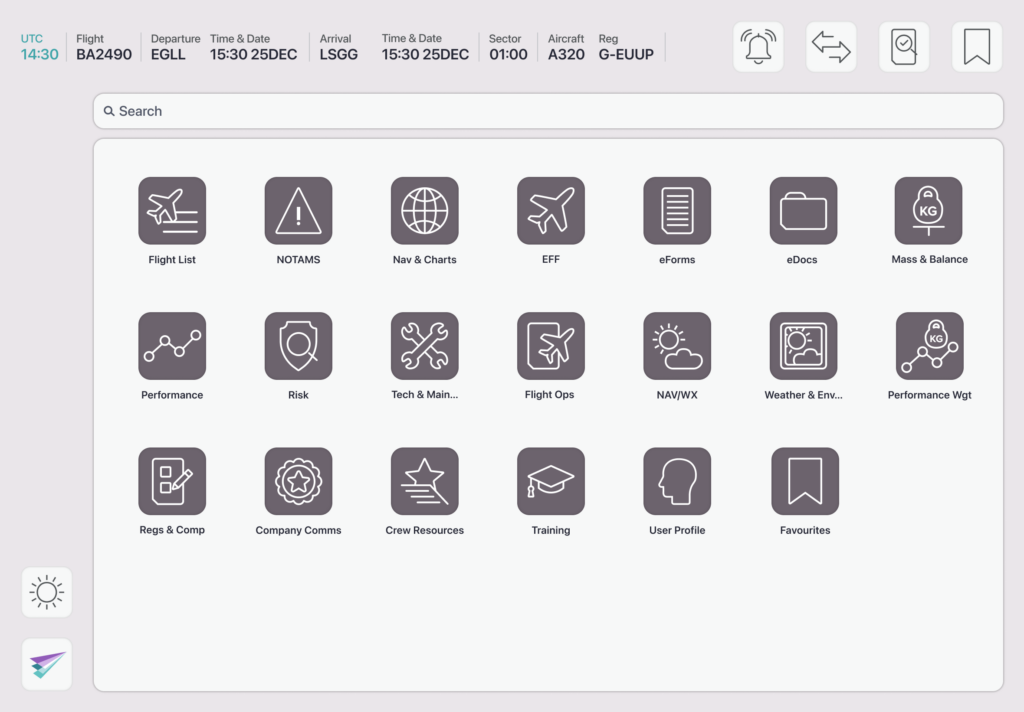Open the EFF airplane icon
Image resolution: width=1024 pixels, height=712 pixels.
pyautogui.click(x=550, y=211)
